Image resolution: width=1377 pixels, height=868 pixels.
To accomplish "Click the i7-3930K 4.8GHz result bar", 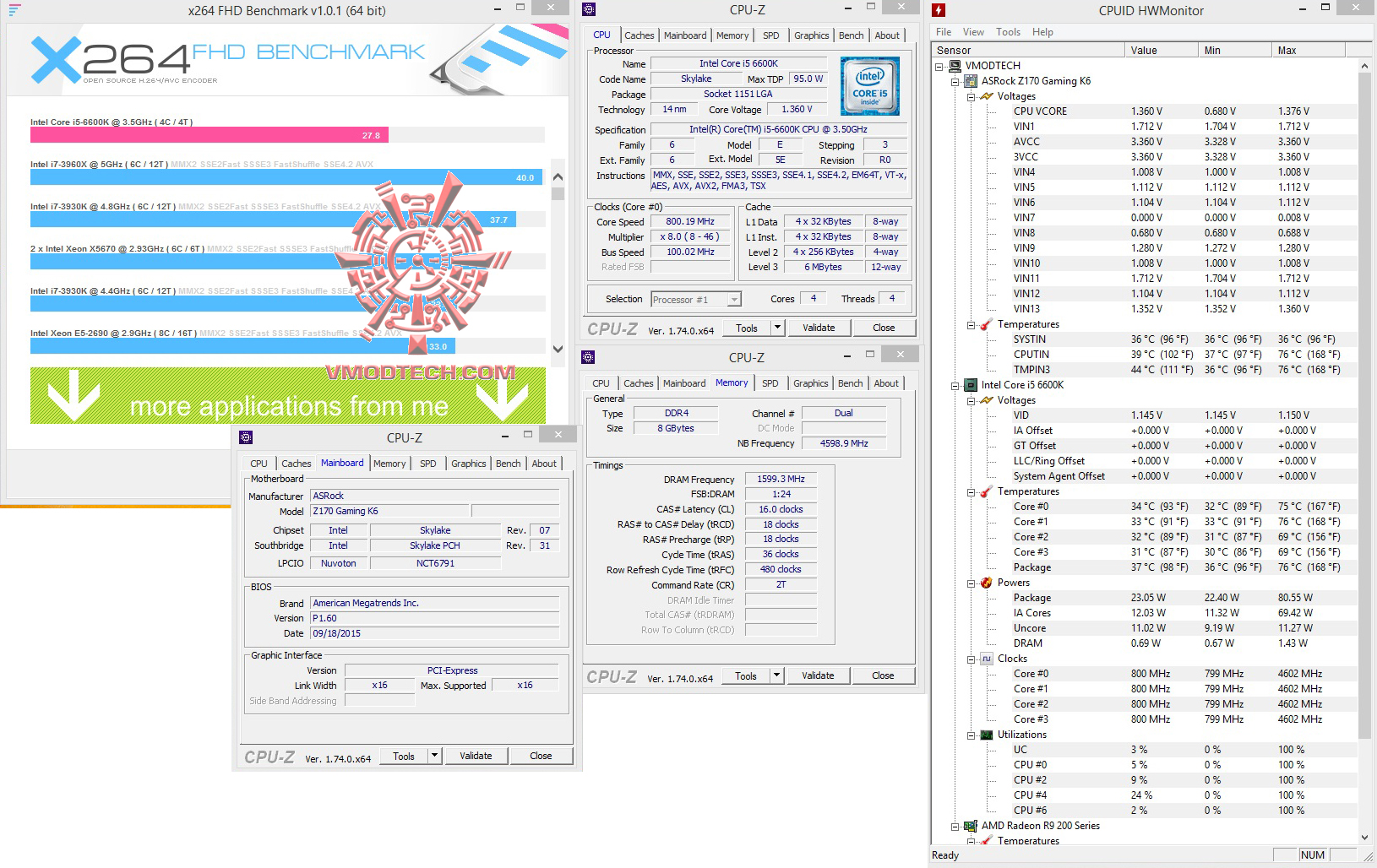I will [273, 220].
